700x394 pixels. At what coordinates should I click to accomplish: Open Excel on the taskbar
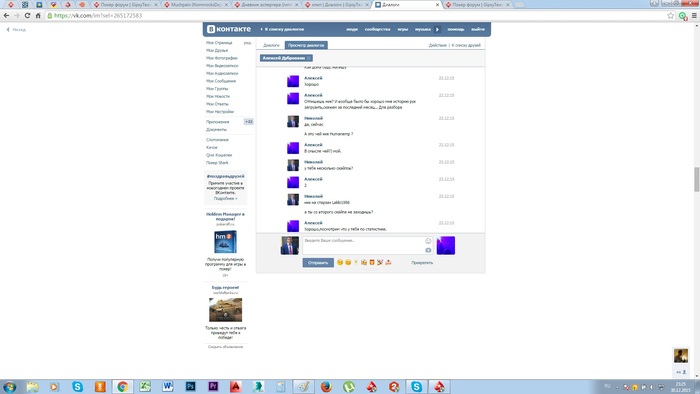(145, 386)
